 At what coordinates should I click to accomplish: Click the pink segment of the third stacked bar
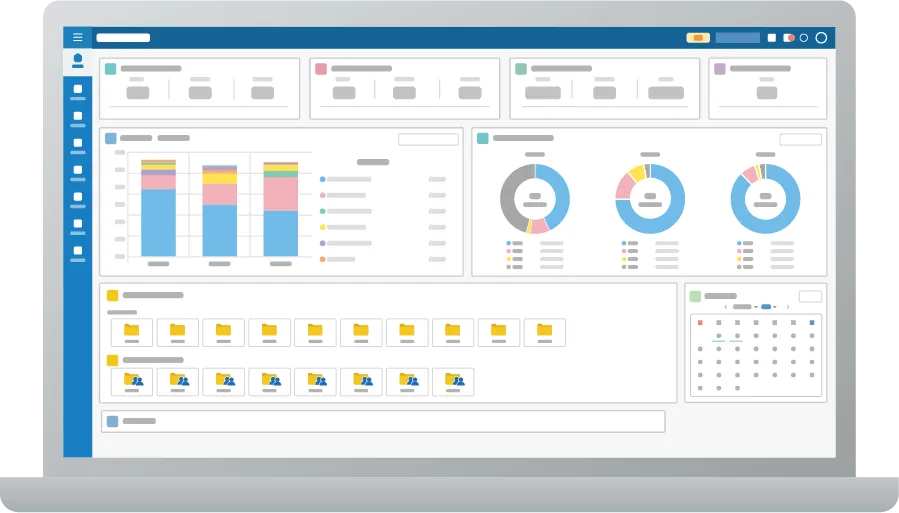pos(280,194)
